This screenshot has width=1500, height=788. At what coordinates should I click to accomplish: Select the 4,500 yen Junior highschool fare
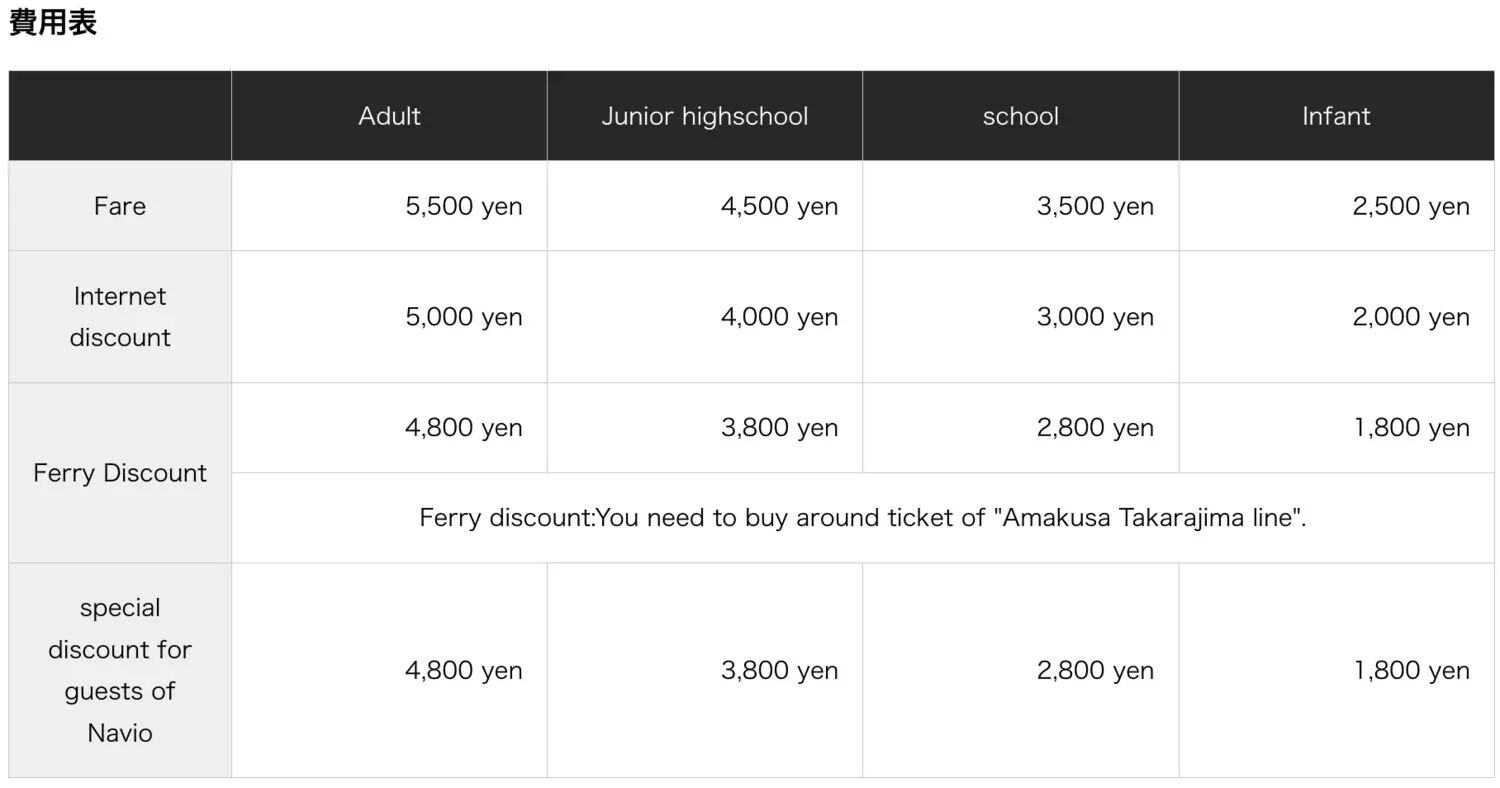click(x=779, y=206)
